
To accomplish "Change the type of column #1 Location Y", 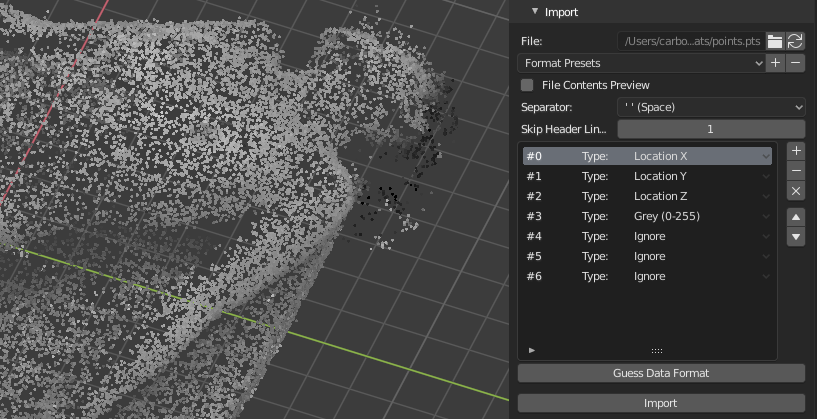I will [701, 176].
